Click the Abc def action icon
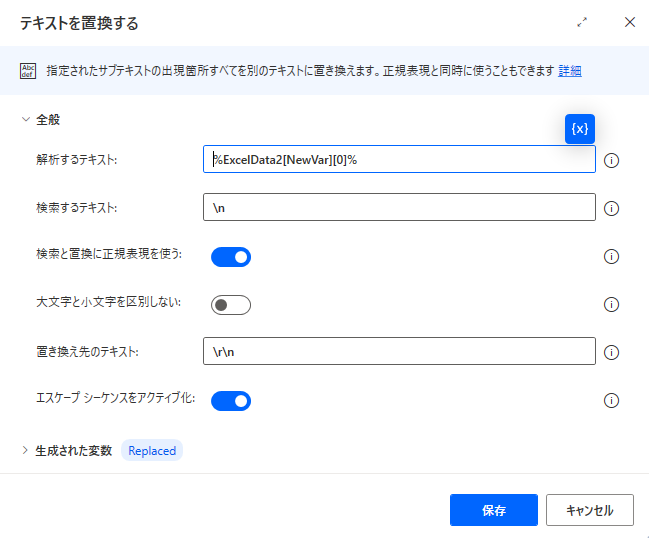 click(x=28, y=71)
